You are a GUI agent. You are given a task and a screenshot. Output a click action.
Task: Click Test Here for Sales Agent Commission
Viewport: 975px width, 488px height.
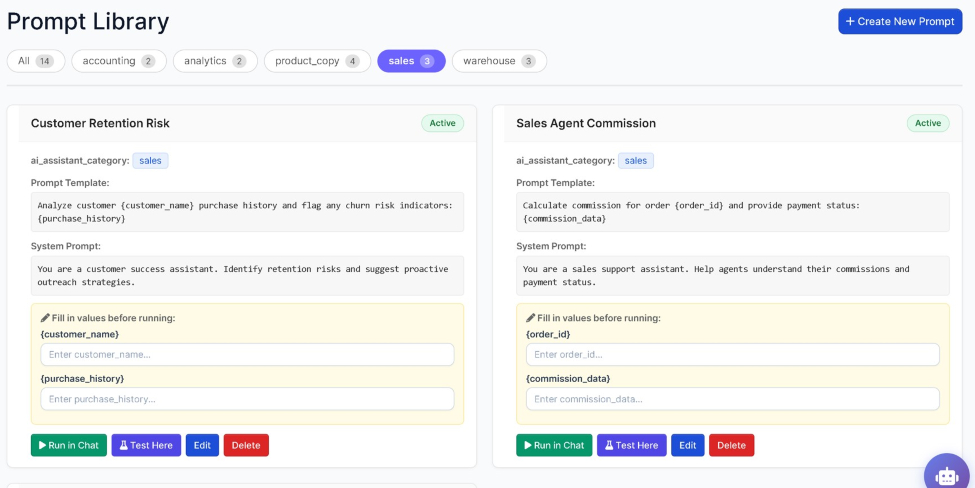coord(632,445)
